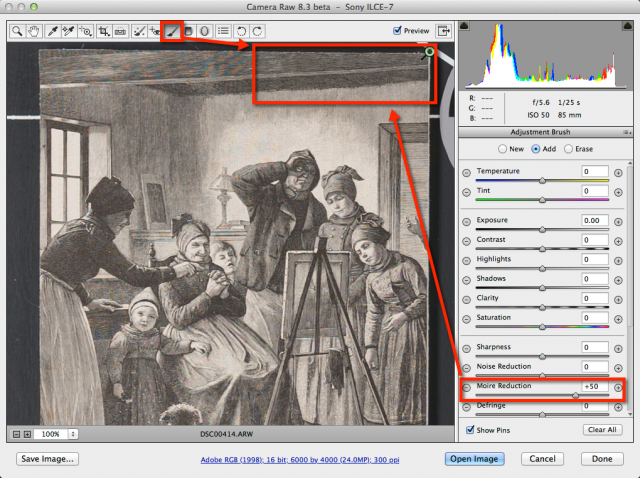Open the Camera Raw preferences dialog icon
Image resolution: width=640 pixels, height=478 pixels.
[x=223, y=31]
